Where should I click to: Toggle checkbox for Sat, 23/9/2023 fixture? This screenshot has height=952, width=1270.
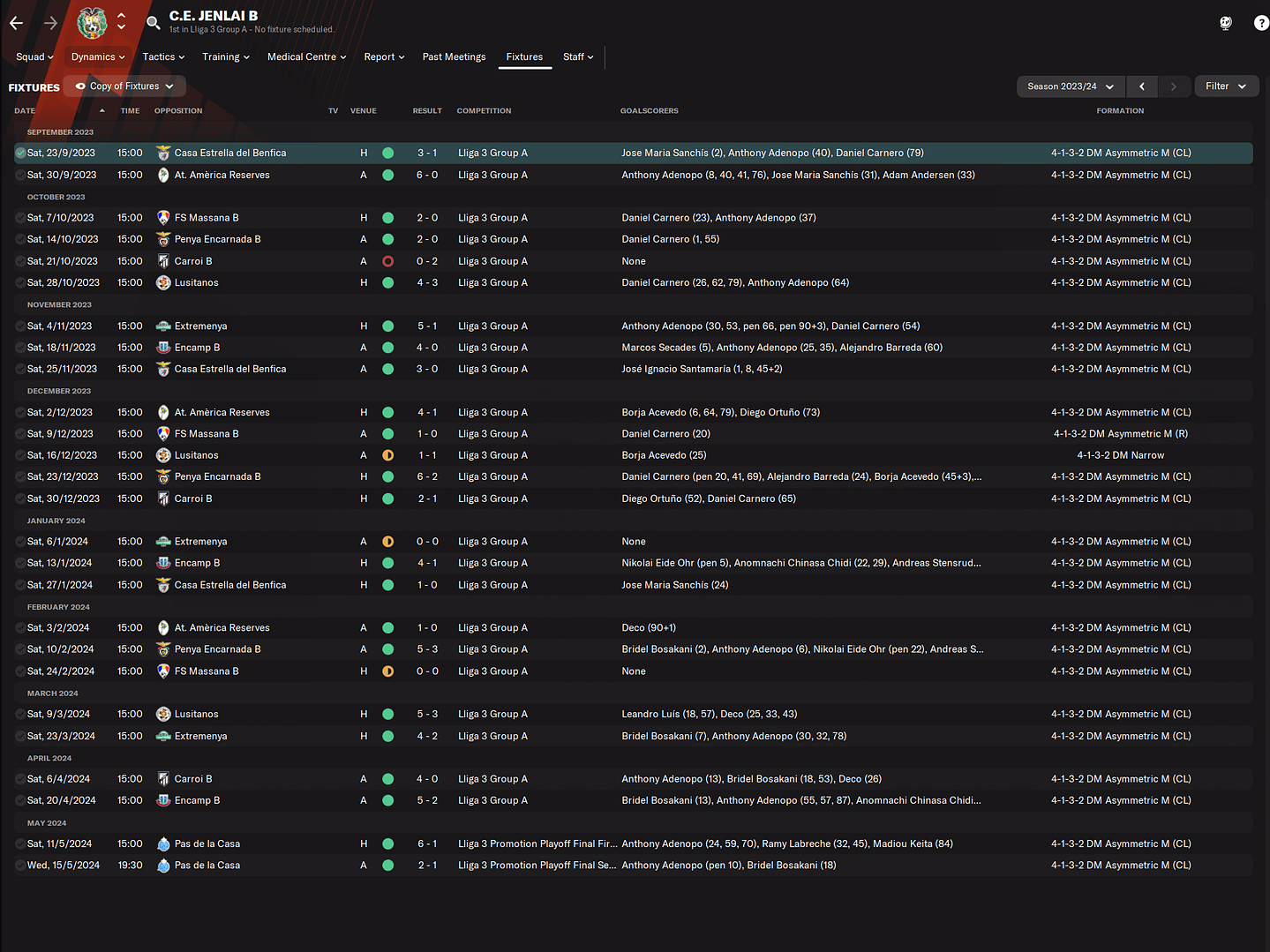20,154
